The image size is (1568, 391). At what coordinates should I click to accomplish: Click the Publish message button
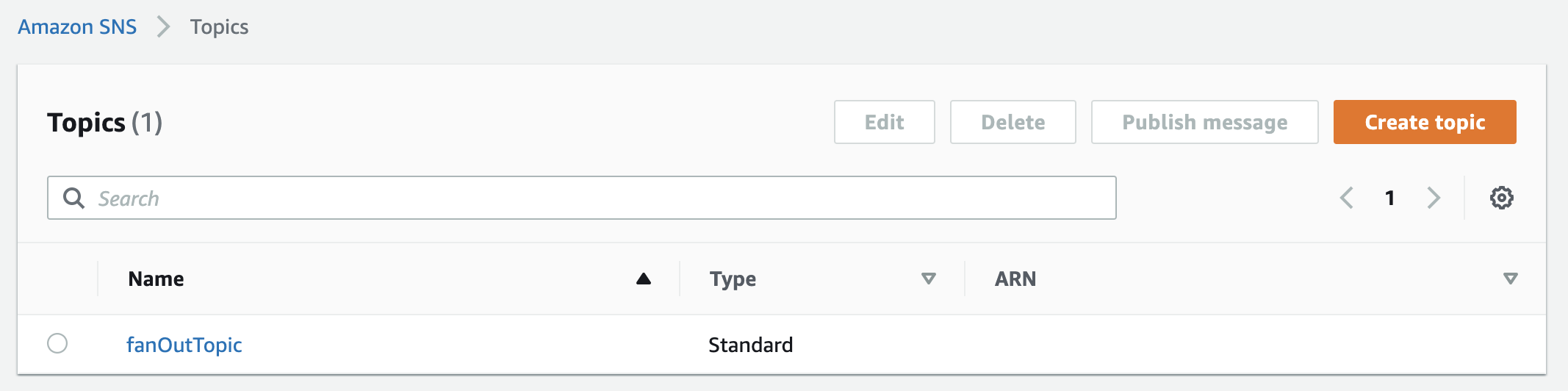[1205, 122]
